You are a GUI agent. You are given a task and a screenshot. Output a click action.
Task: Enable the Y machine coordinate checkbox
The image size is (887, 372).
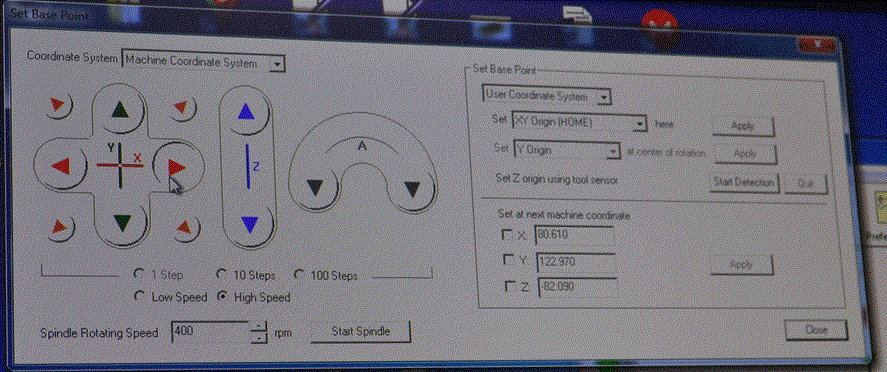coord(509,260)
